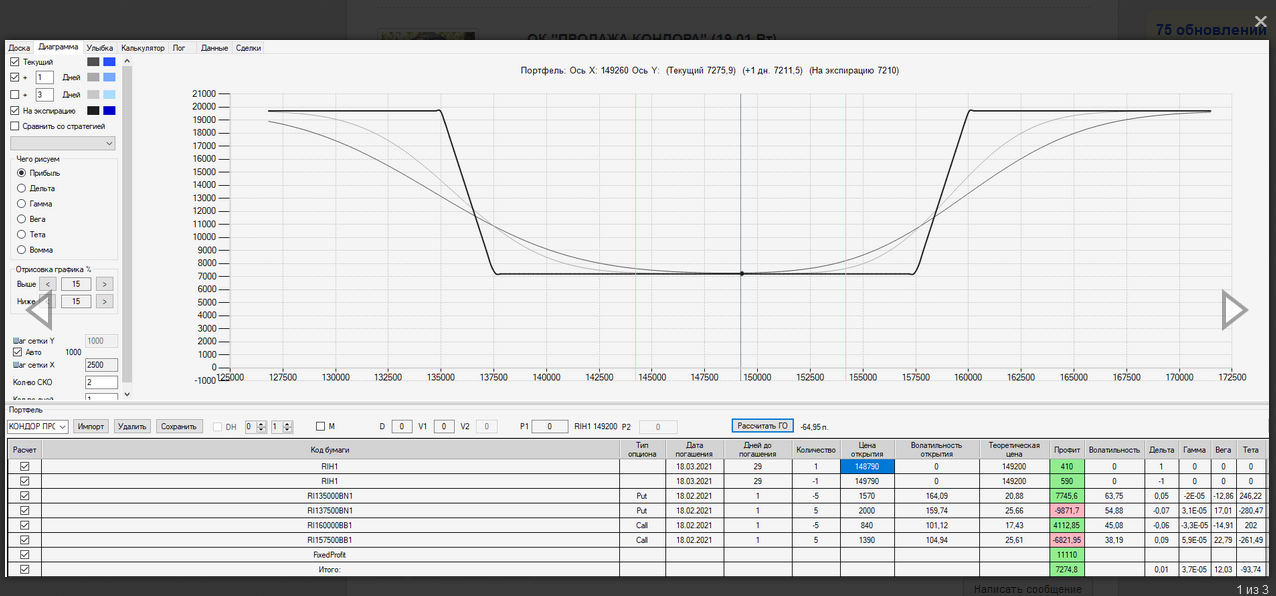Go to the next image with right arrow
1276x596 pixels.
point(1234,311)
